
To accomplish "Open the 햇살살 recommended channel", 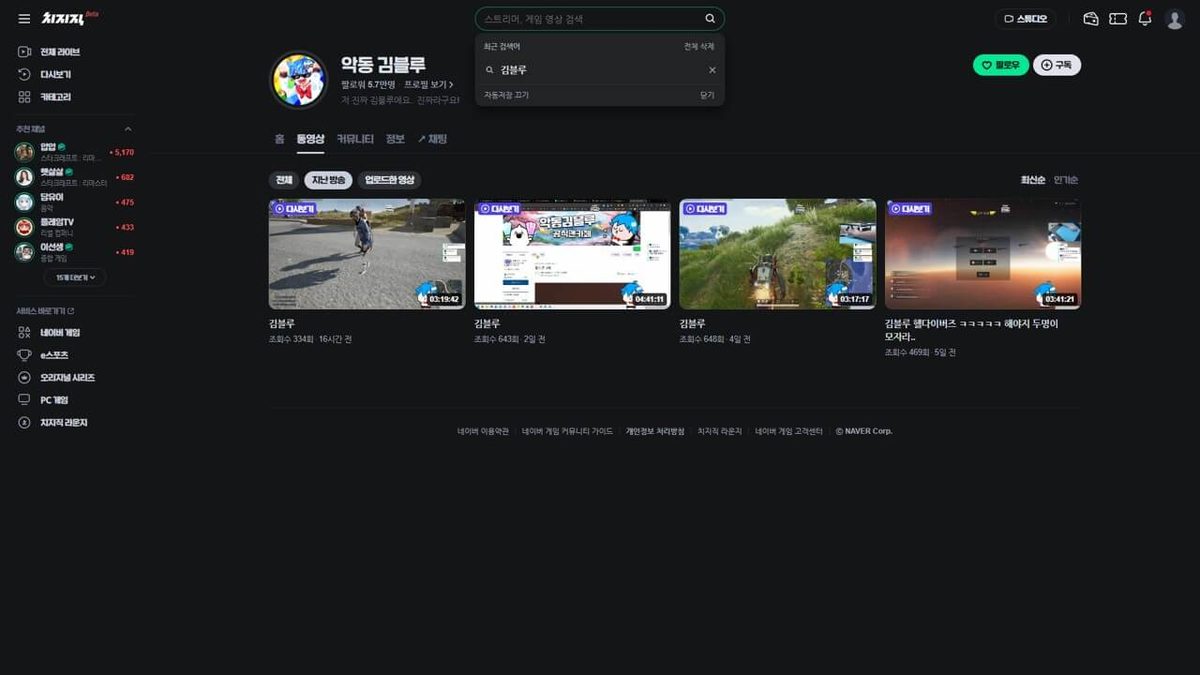I will [x=74, y=177].
